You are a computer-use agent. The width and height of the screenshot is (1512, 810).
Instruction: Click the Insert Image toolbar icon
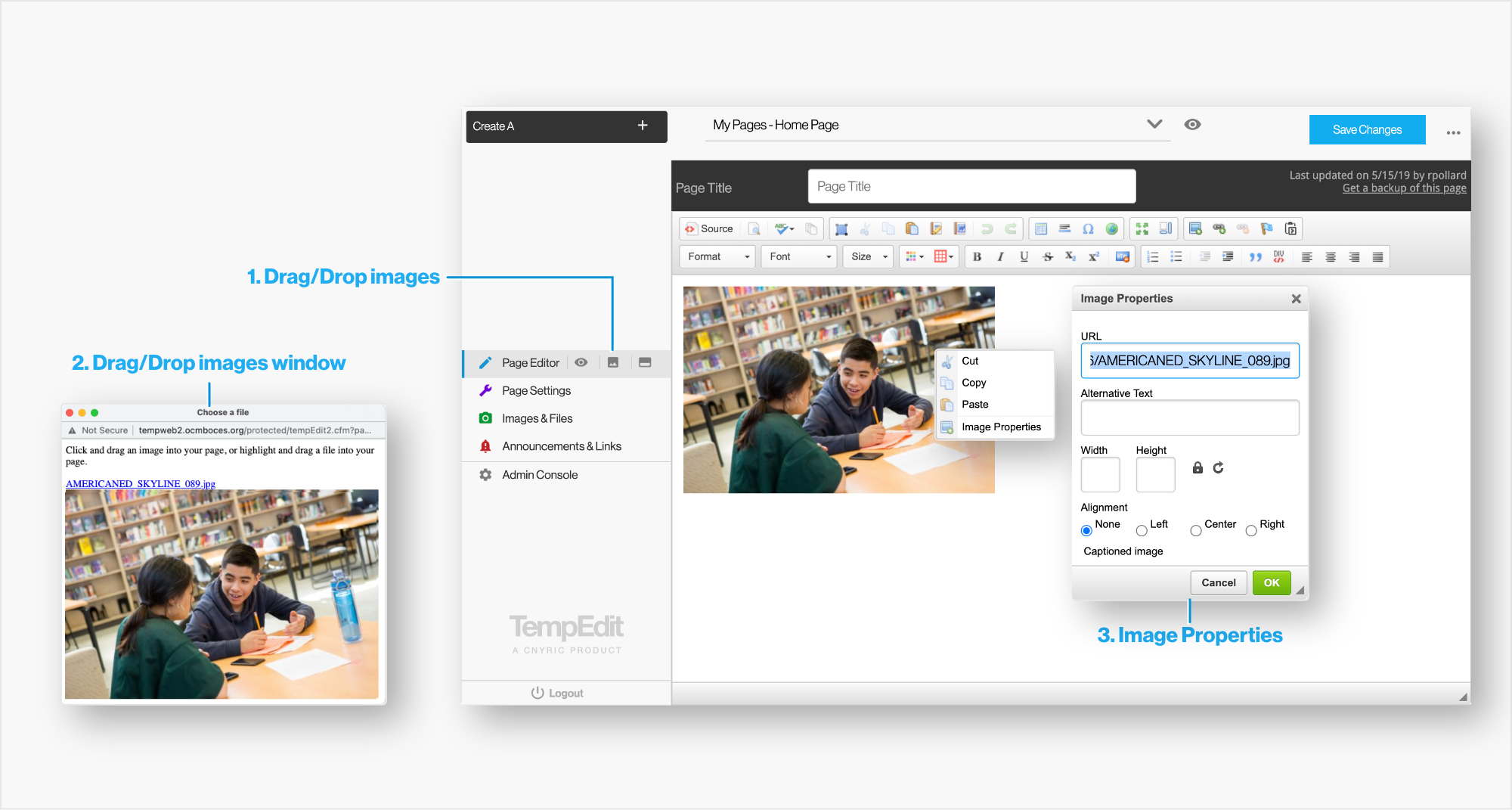[1195, 228]
